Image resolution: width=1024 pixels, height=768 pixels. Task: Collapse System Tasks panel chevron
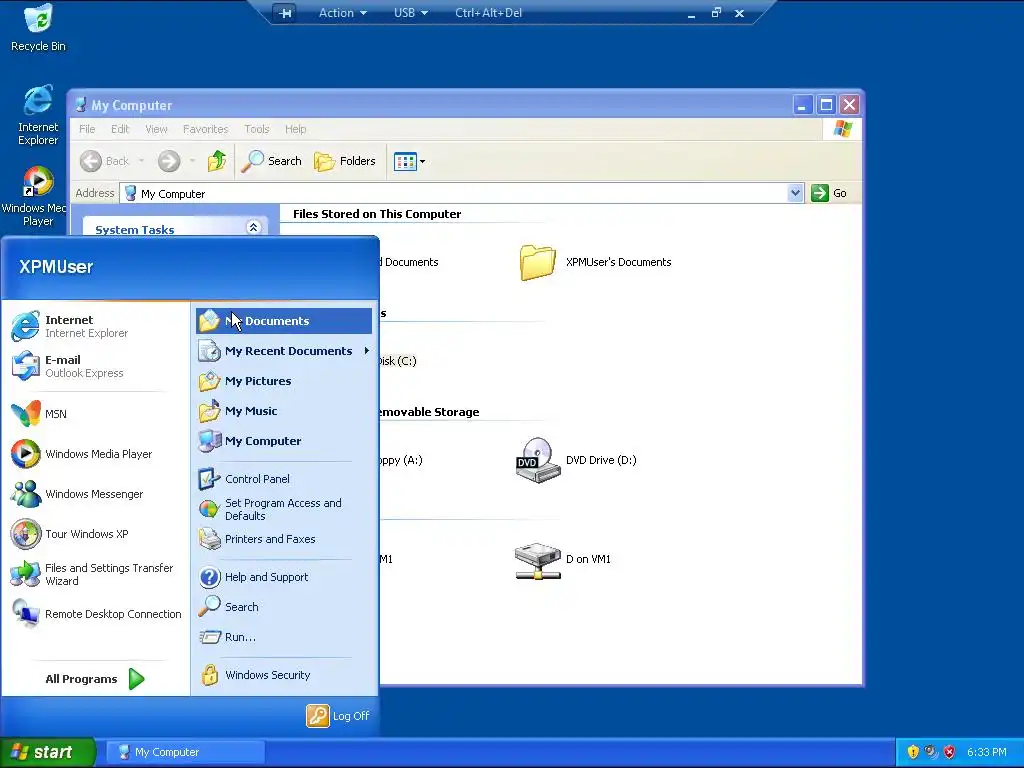point(253,227)
